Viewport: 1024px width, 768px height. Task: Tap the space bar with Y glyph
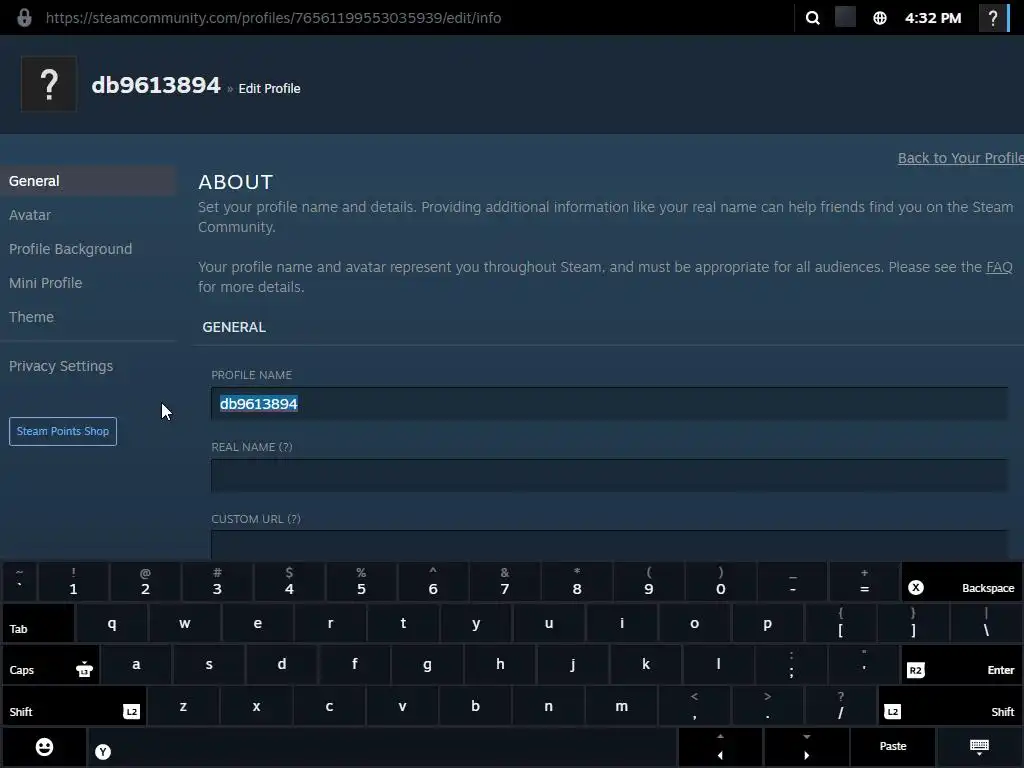click(x=382, y=747)
